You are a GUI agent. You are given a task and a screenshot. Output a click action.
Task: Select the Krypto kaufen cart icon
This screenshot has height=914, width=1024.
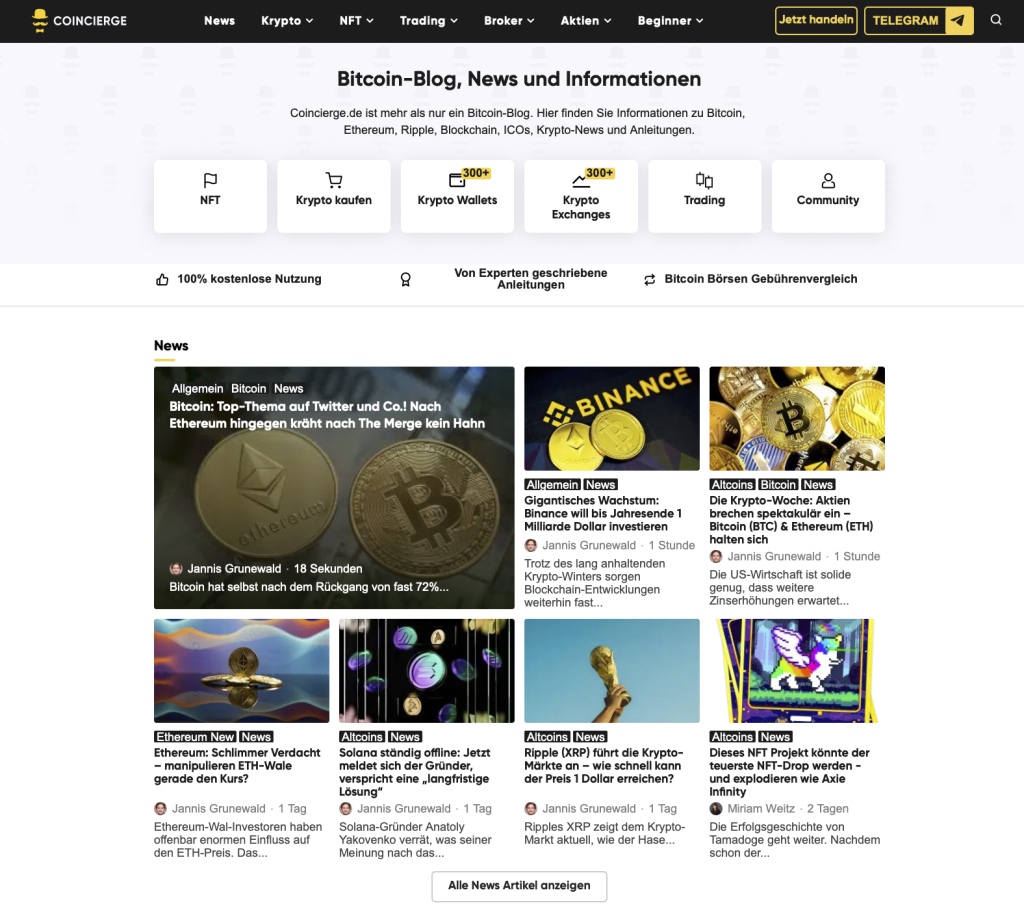pos(334,180)
